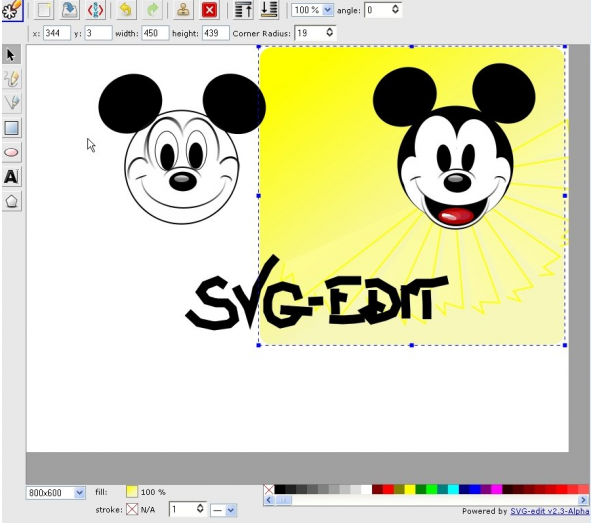Open the zoom level dropdown
The width and height of the screenshot is (592, 523).
[x=328, y=10]
